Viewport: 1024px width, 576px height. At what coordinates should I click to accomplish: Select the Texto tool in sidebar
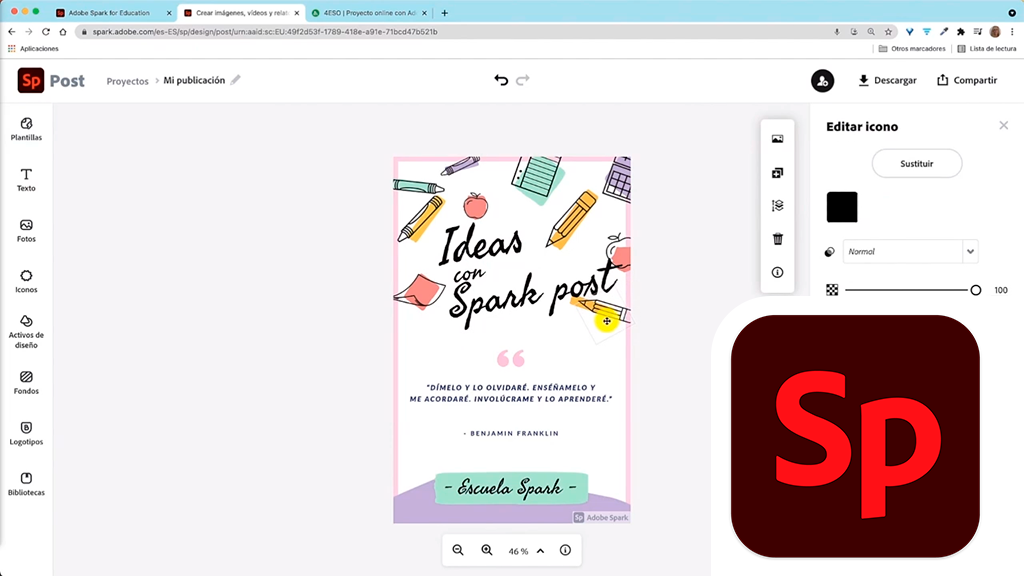click(26, 180)
